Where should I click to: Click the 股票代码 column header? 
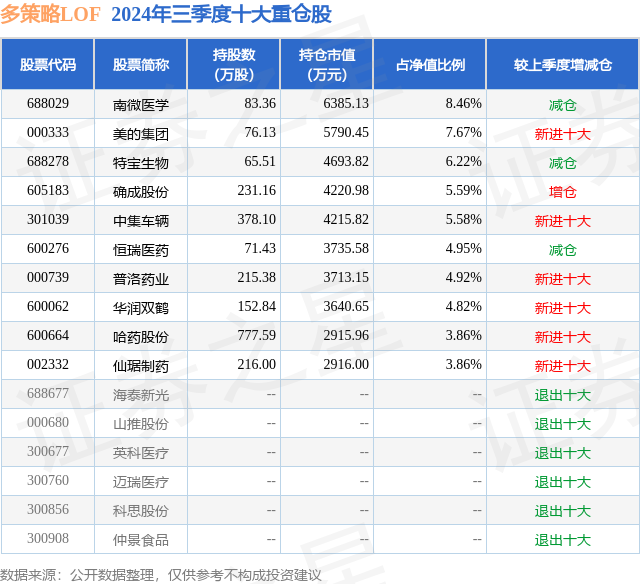(x=48, y=64)
